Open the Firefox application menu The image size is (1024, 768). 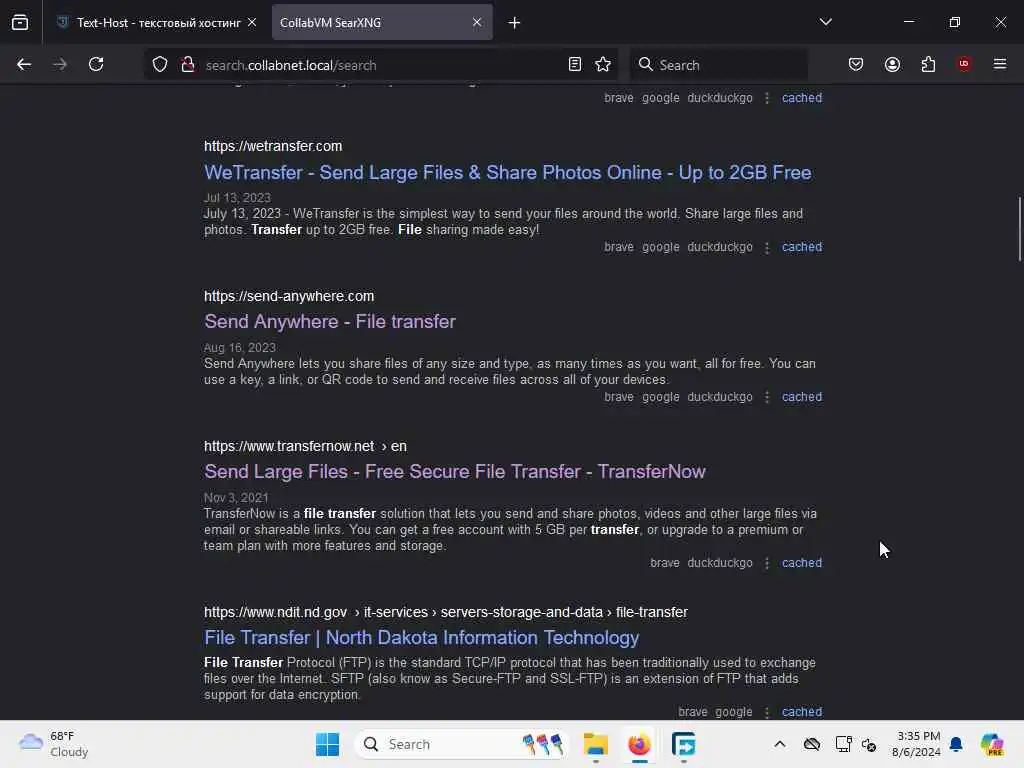click(x=1000, y=63)
